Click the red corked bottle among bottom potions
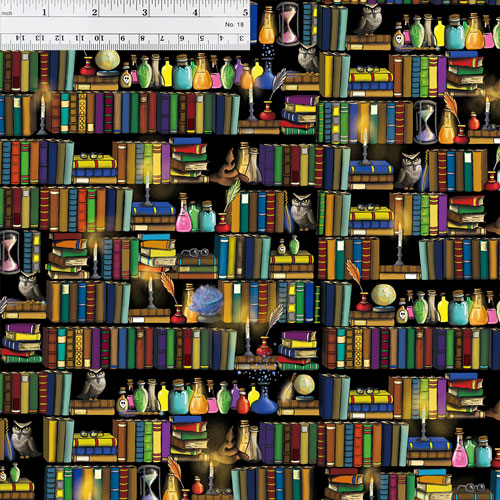The image size is (500, 500). [x=243, y=401]
